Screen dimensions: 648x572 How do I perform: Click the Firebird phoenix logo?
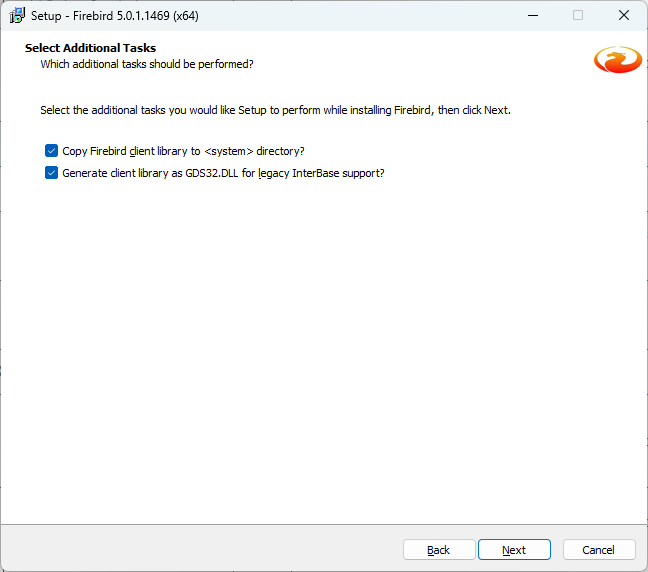tap(617, 60)
